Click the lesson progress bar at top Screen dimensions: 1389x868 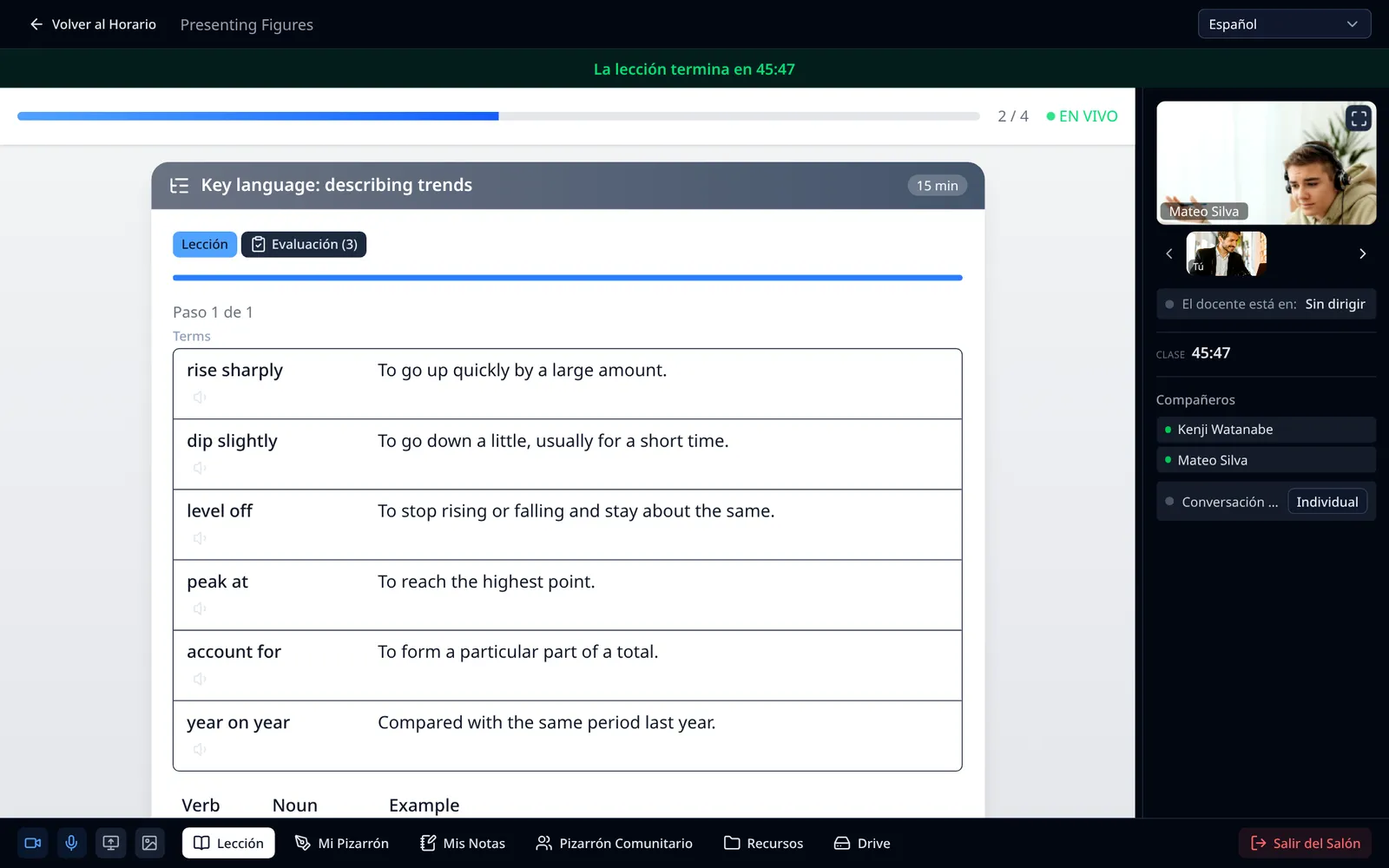pos(498,116)
